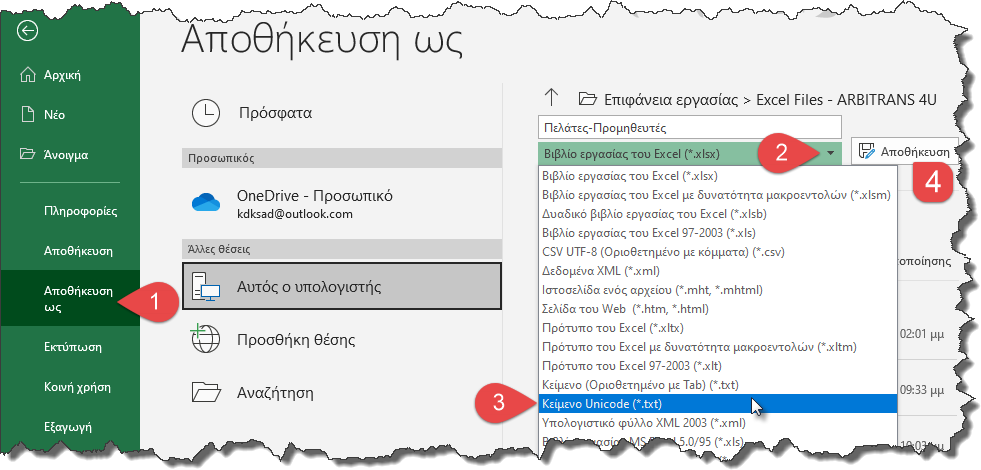Select Αποθήκευση ως in the sidebar
Viewport: 981px width, 470px height.
point(69,299)
